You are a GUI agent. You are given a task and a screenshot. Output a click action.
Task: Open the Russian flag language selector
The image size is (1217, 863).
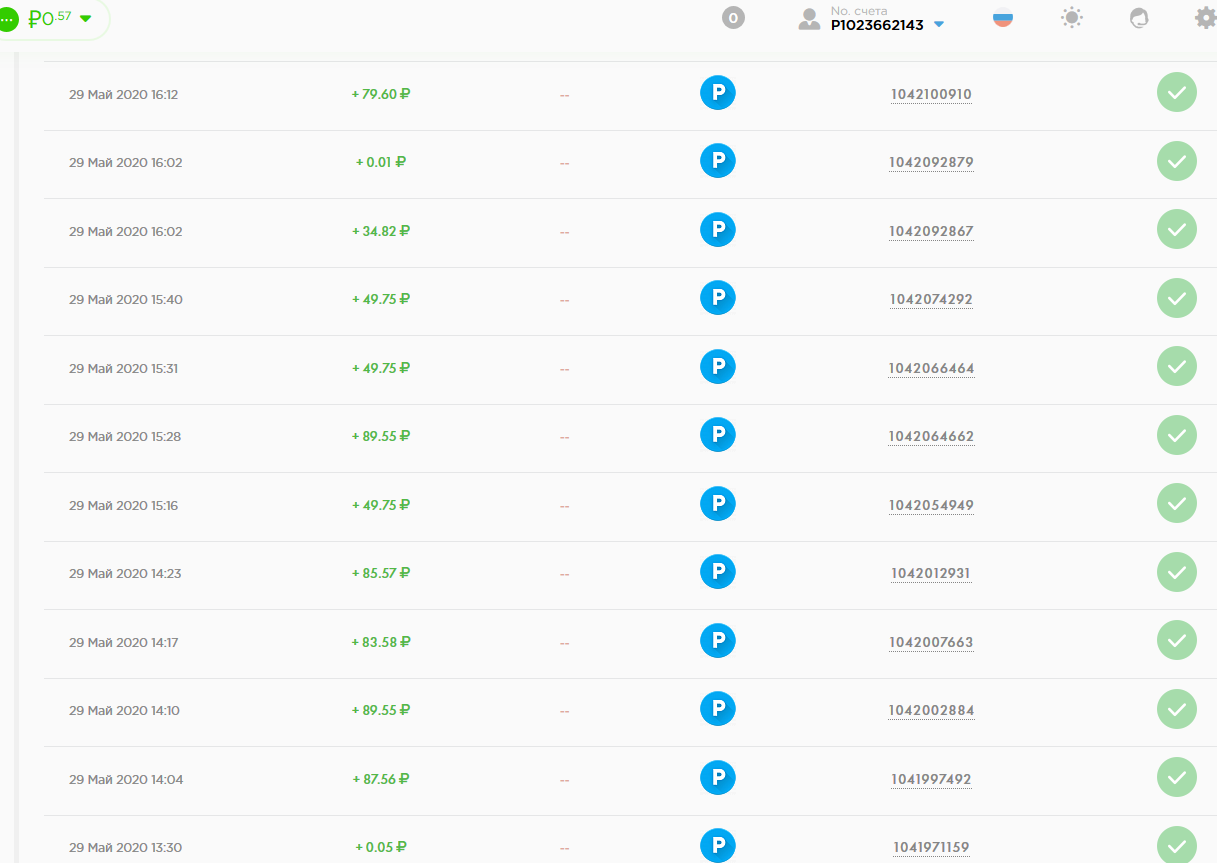click(x=1002, y=18)
